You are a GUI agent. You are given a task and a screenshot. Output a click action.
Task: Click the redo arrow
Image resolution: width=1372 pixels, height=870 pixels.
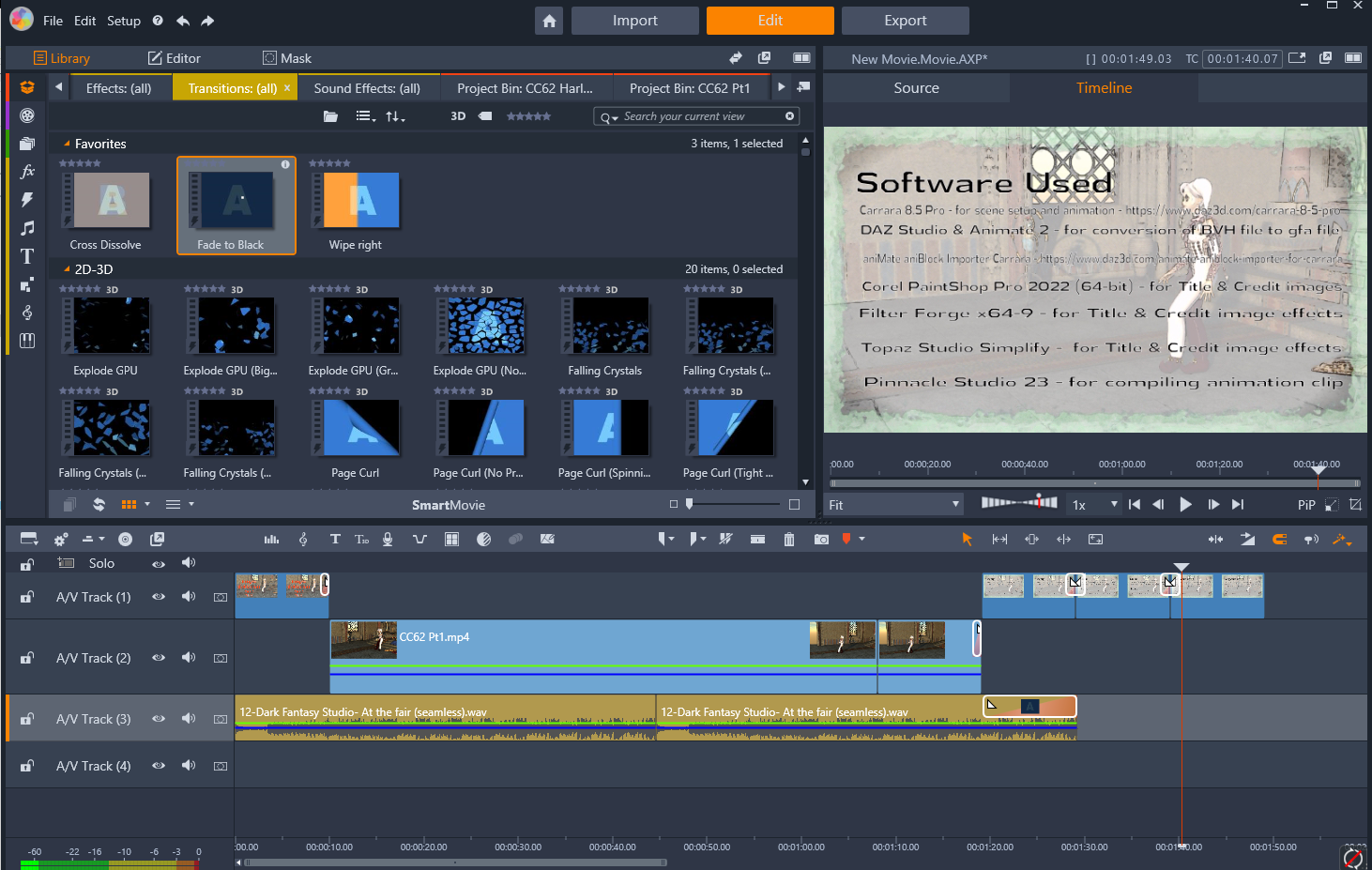207,21
